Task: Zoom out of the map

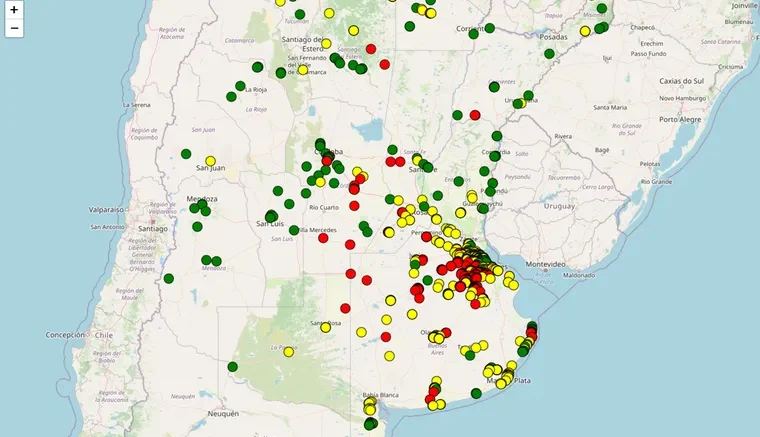Action: 14,28
